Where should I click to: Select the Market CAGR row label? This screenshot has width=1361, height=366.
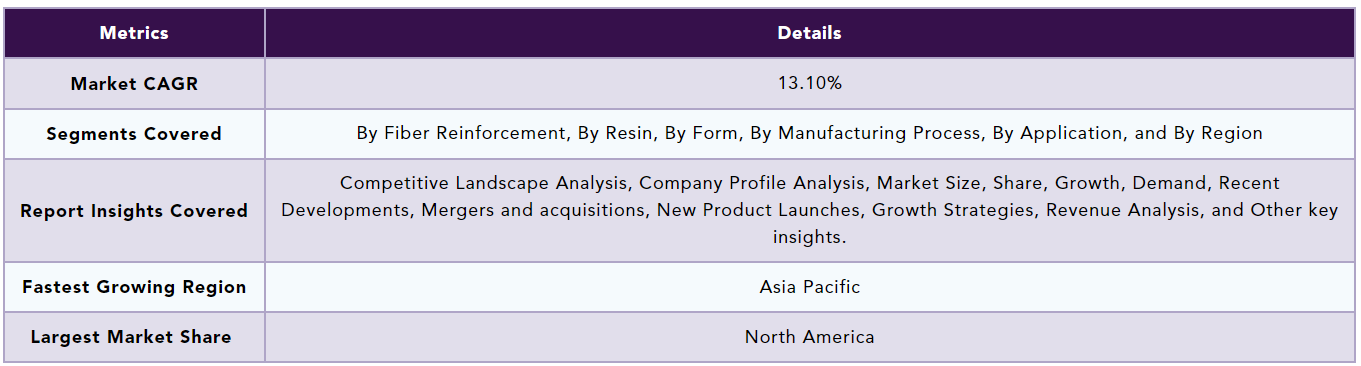tap(134, 84)
